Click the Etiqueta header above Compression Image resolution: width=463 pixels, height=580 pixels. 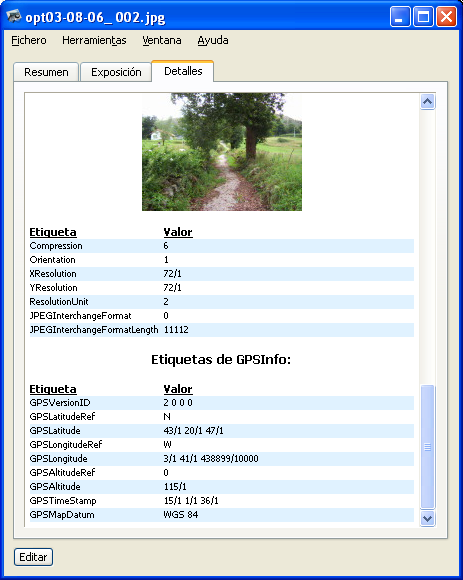[x=53, y=232]
